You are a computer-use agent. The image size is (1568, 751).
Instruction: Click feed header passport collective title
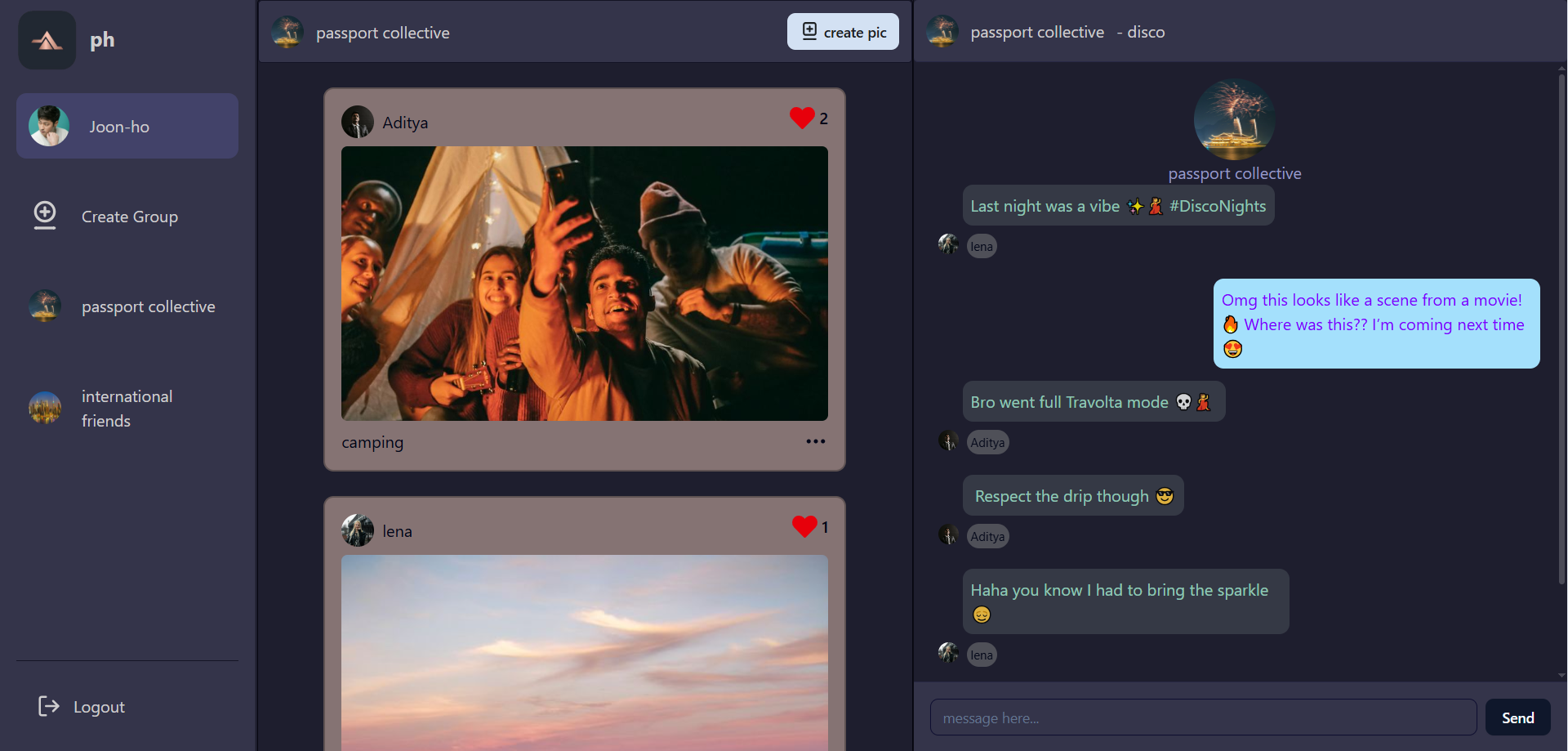tap(383, 33)
